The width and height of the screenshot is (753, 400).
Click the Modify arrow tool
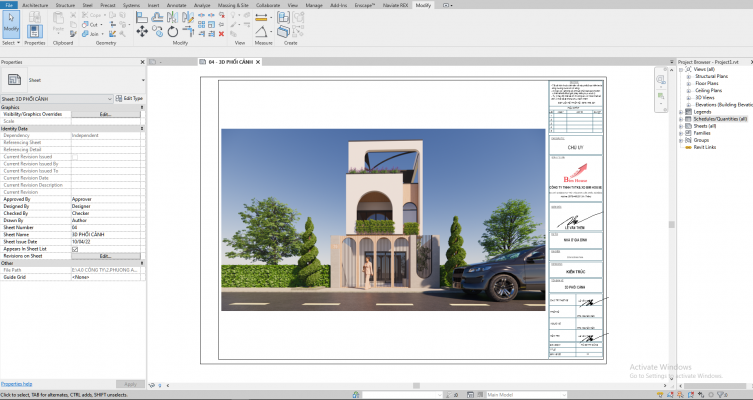[11, 24]
